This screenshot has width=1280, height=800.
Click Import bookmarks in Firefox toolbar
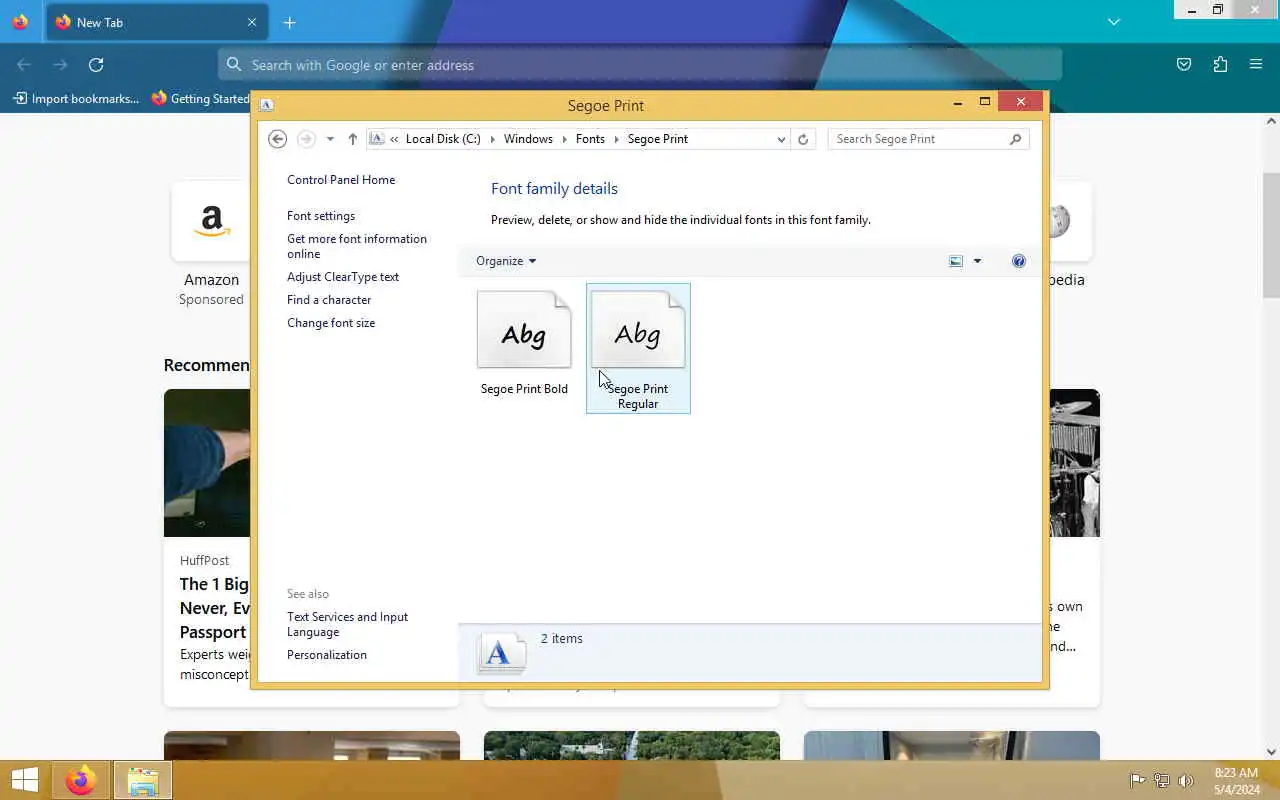click(77, 99)
